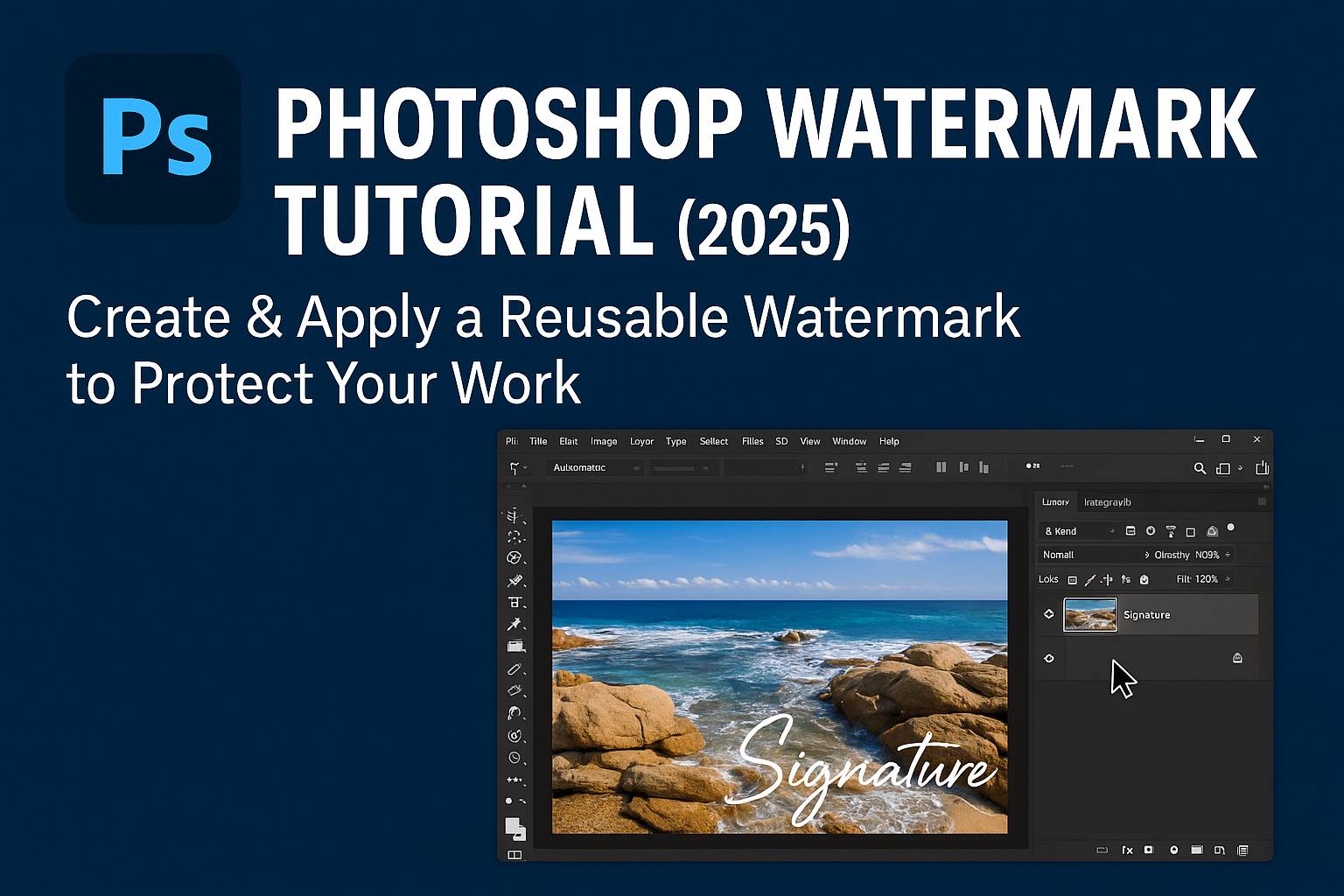This screenshot has width=1344, height=896.
Task: Click the folder group icon in Layers footer
Action: coord(1196,850)
